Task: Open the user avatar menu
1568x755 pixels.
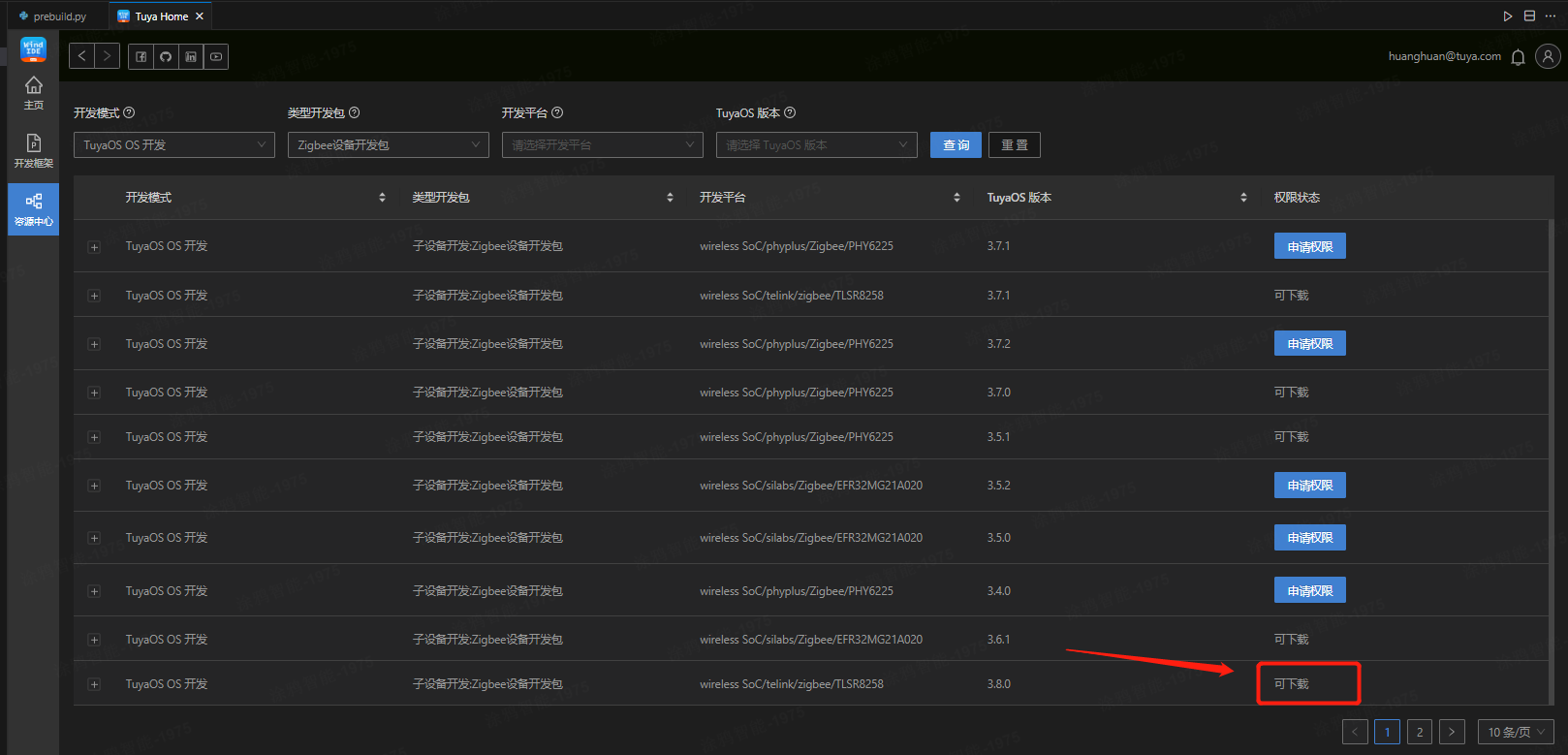Action: [x=1549, y=56]
